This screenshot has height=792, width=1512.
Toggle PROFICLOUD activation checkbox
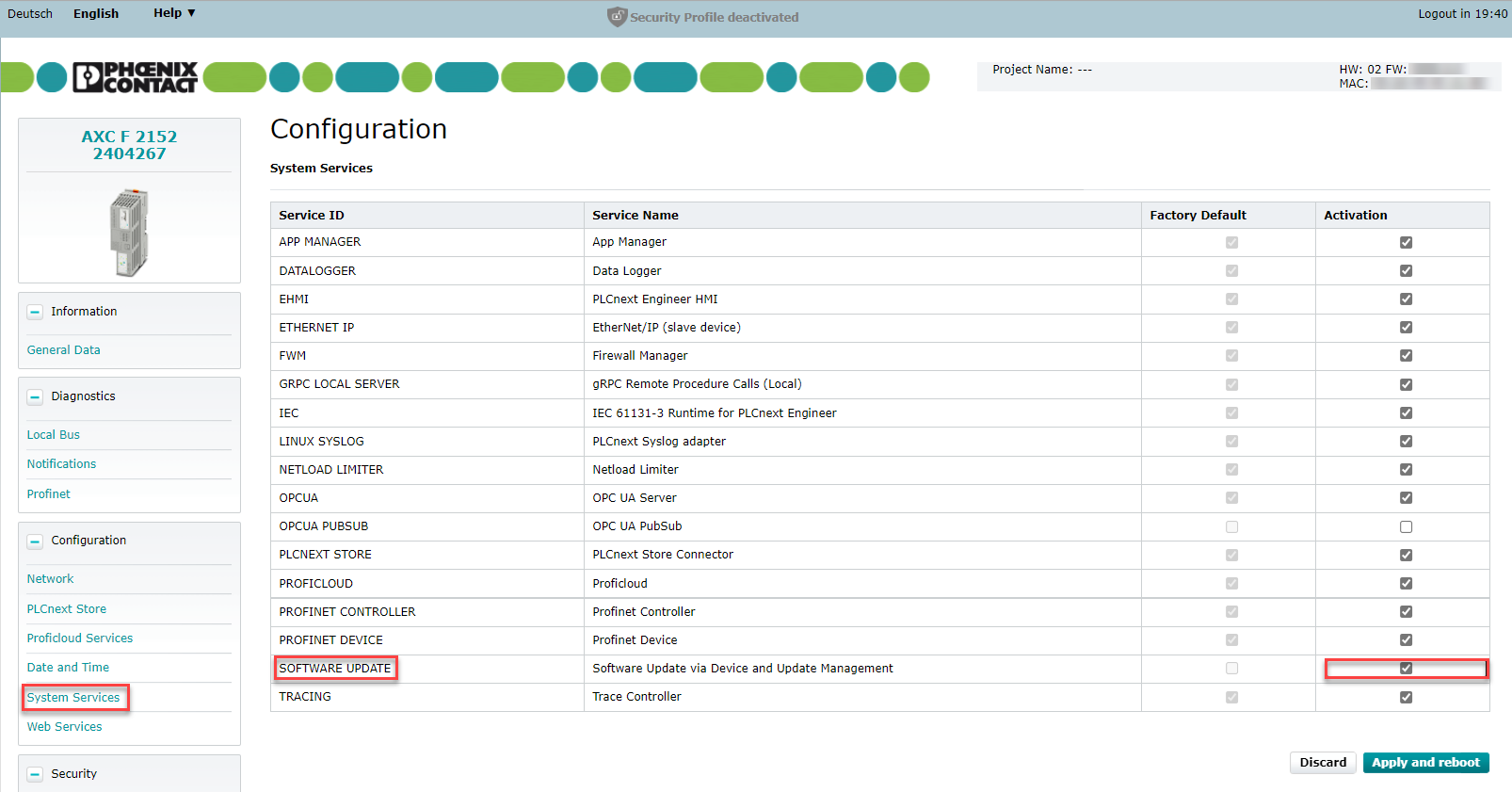point(1406,583)
